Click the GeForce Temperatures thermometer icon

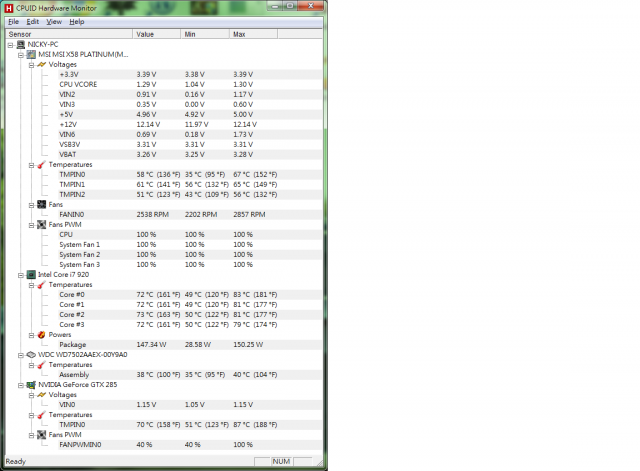pos(41,415)
